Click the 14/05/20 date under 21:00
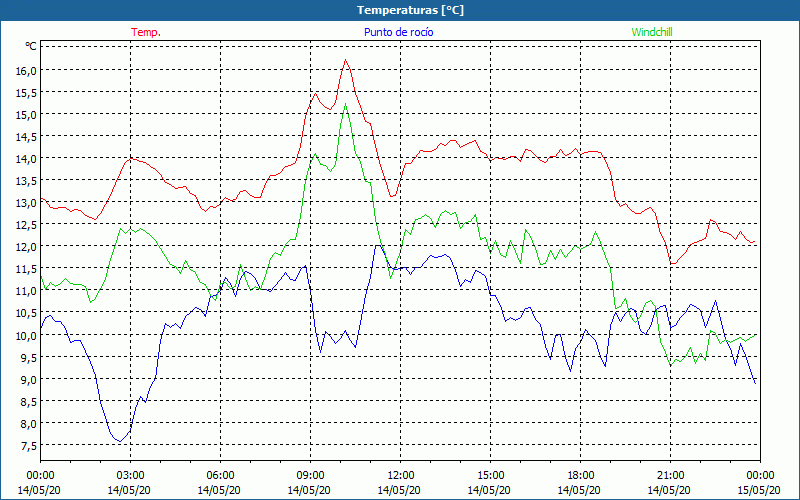 coord(669,490)
